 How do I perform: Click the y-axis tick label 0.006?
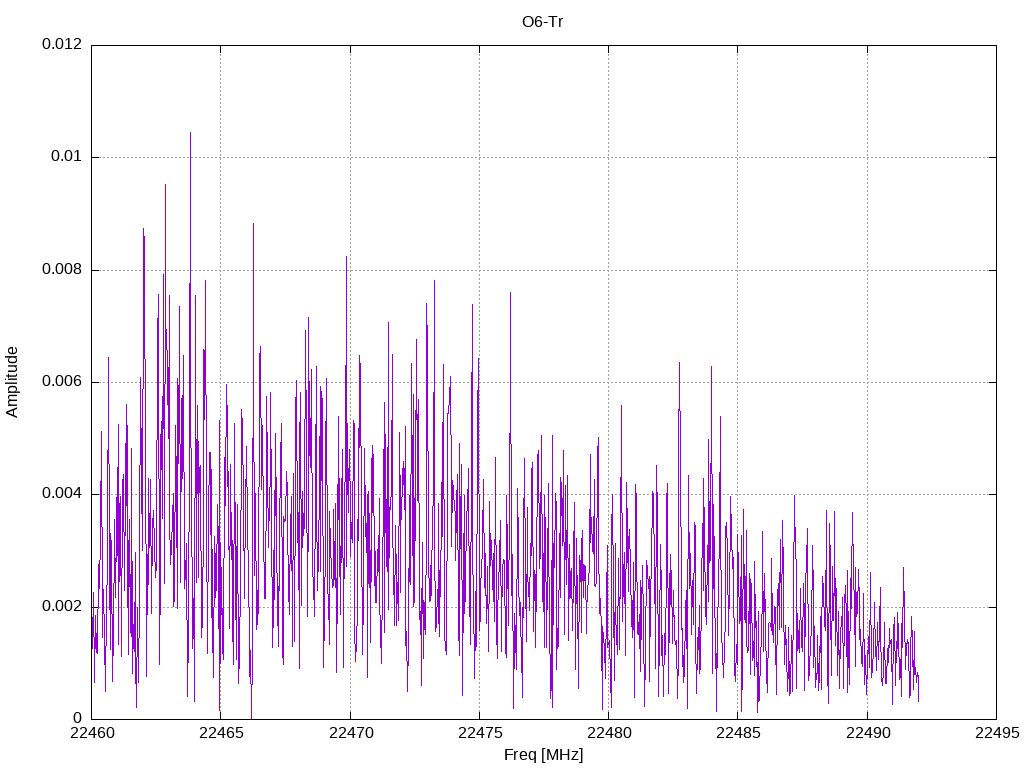click(62, 382)
